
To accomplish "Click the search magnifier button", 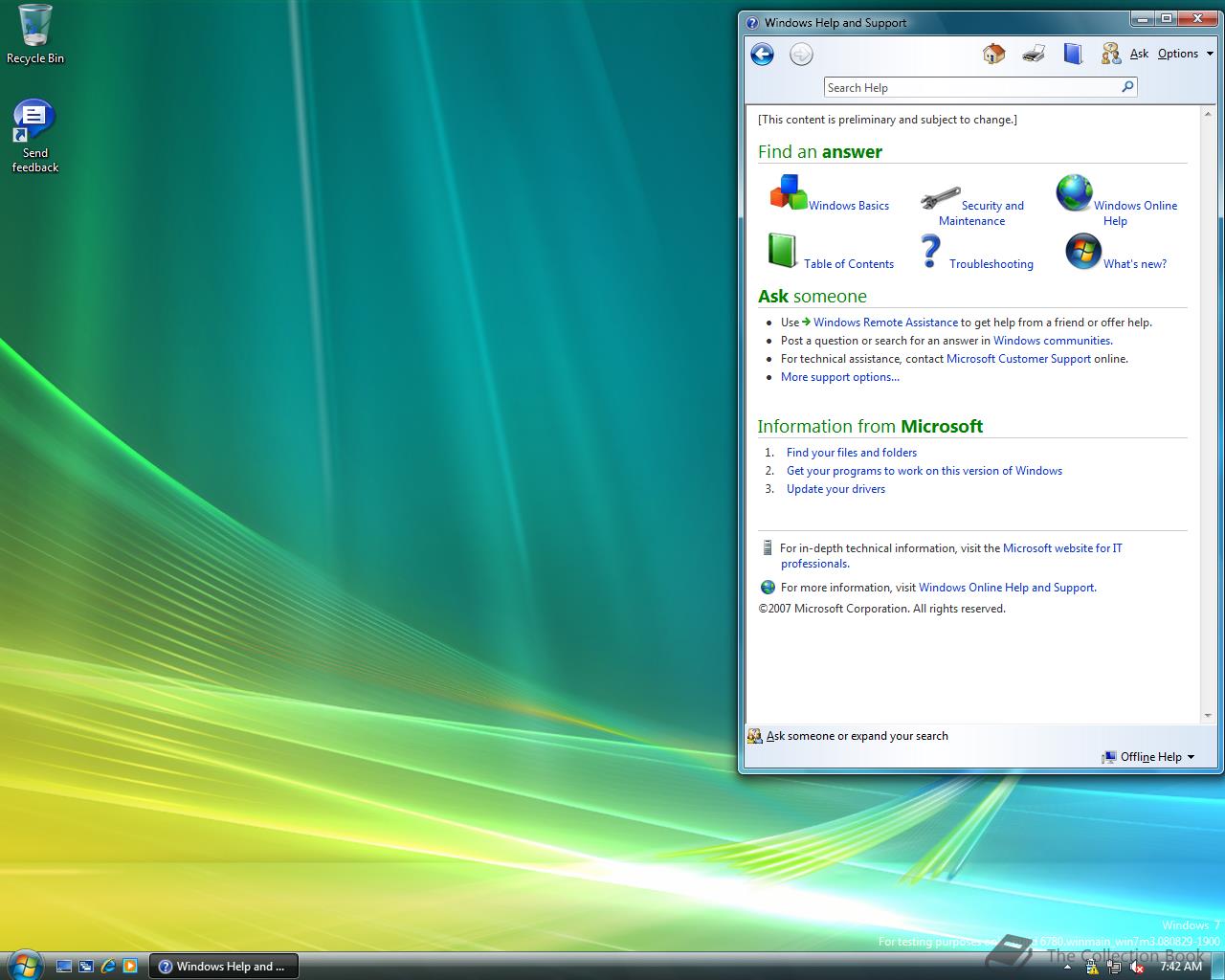I will (1127, 87).
